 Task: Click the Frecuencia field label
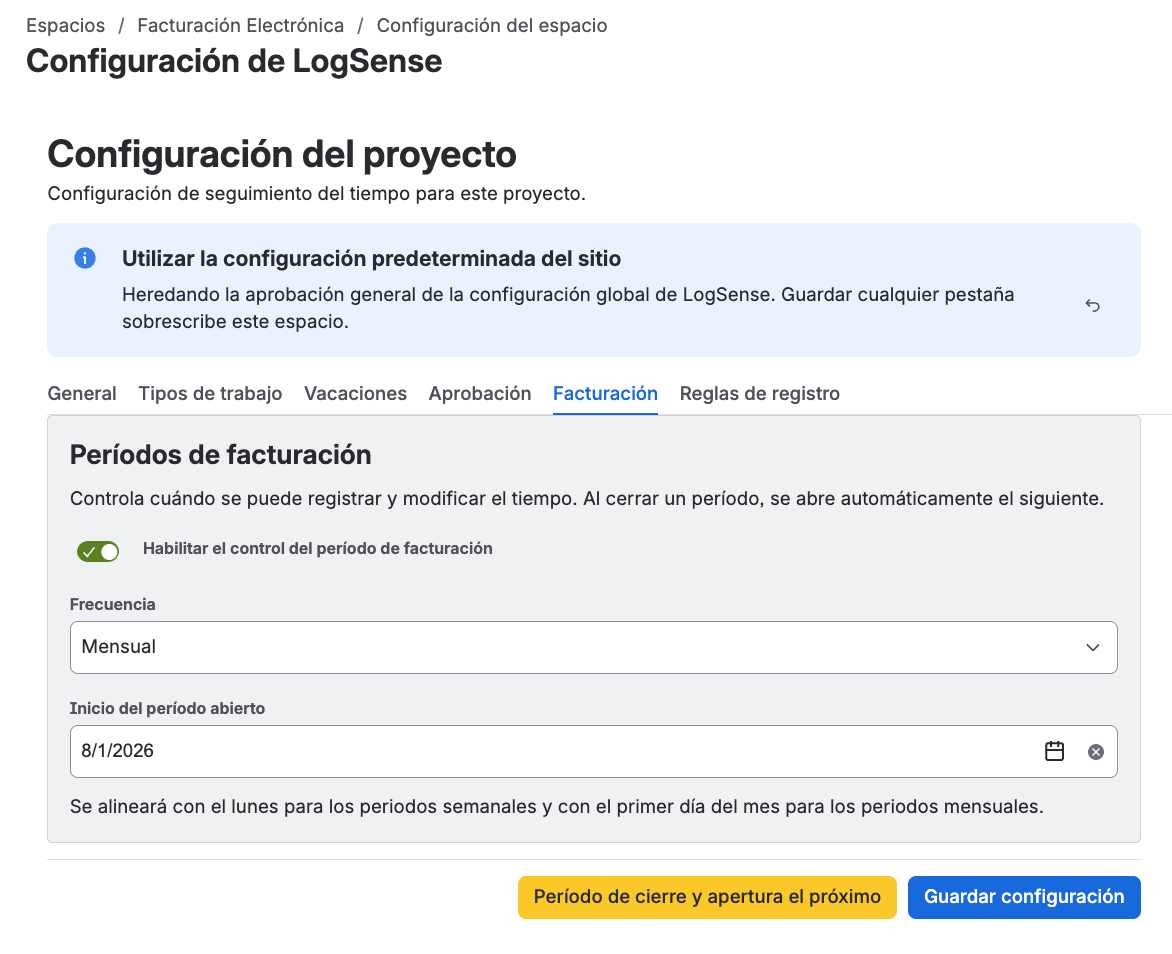pyautogui.click(x=113, y=605)
